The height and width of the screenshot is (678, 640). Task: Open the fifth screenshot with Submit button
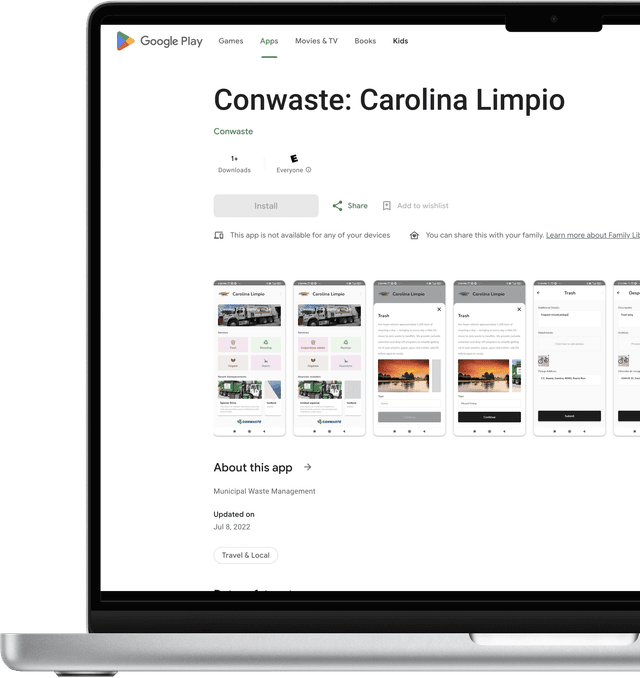point(569,358)
